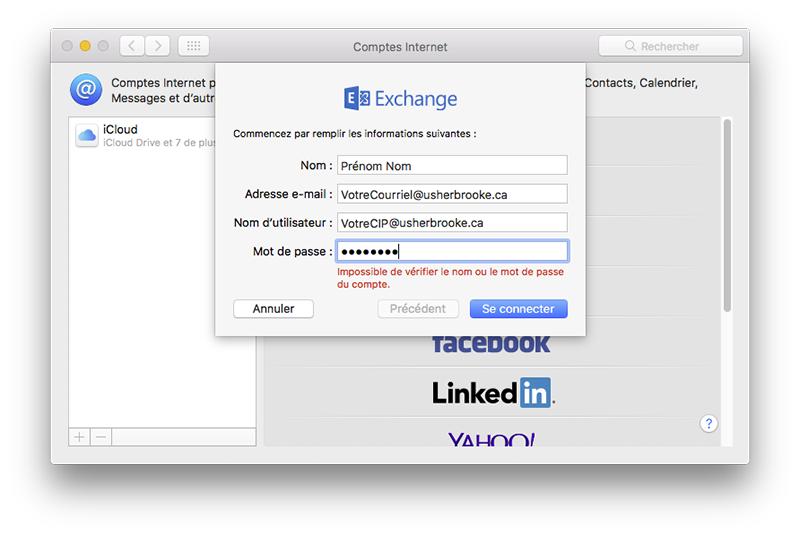Screen dimensions: 800x536
Task: Click the back navigation arrow in toolbar
Action: point(133,46)
